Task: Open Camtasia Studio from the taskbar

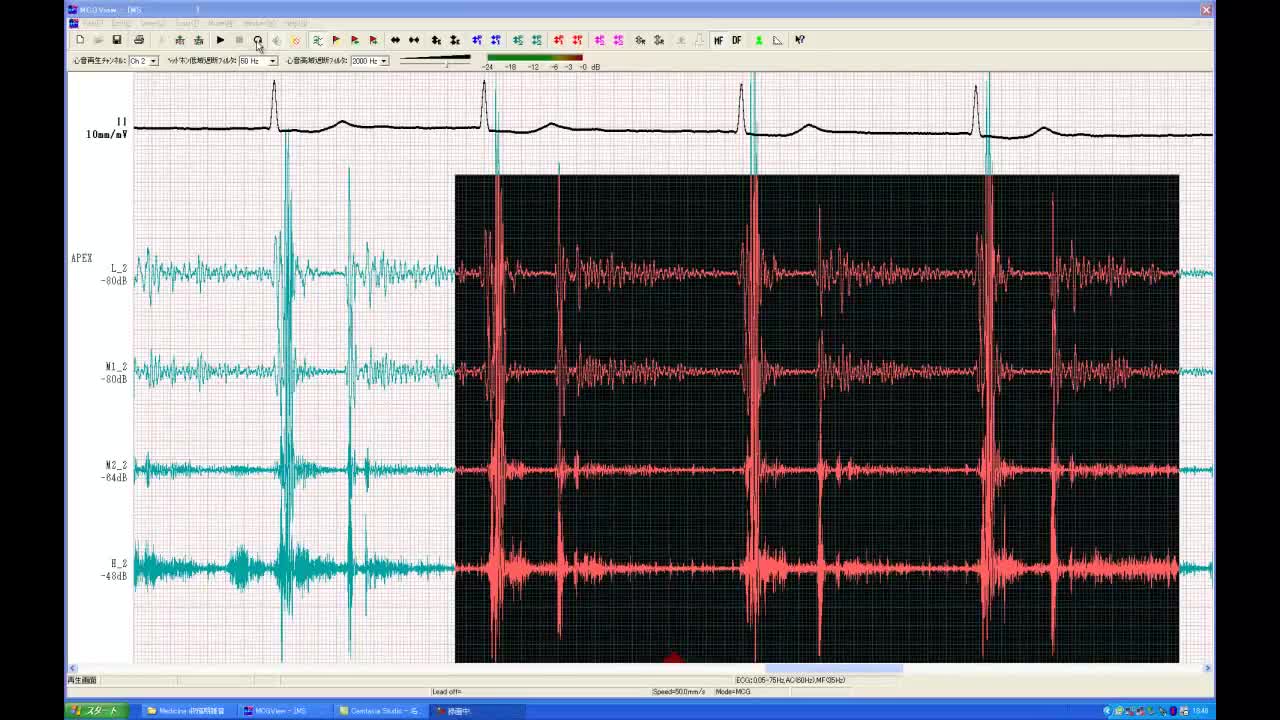Action: 380,711
